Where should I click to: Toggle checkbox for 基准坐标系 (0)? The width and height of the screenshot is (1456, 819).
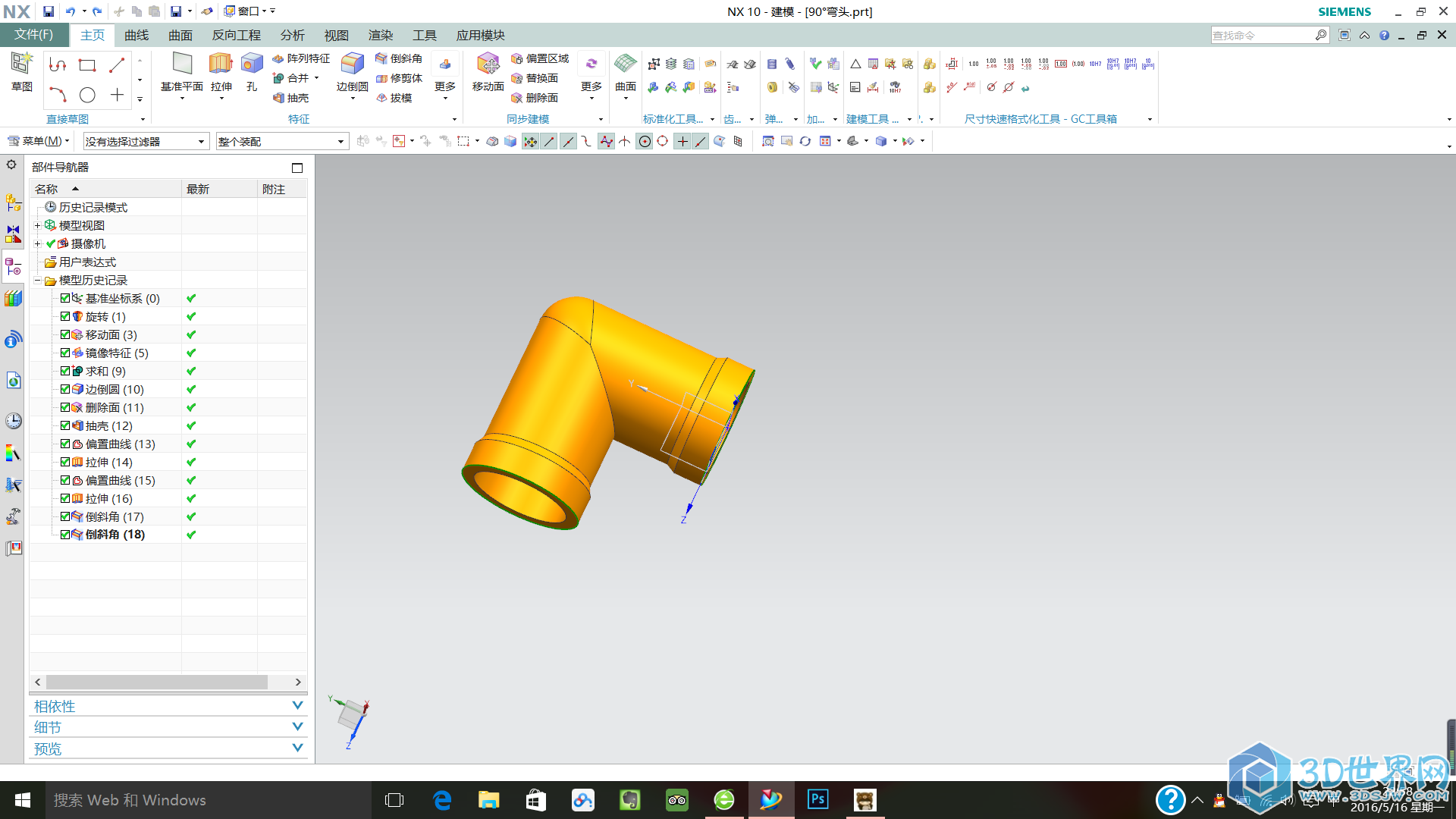click(x=65, y=298)
